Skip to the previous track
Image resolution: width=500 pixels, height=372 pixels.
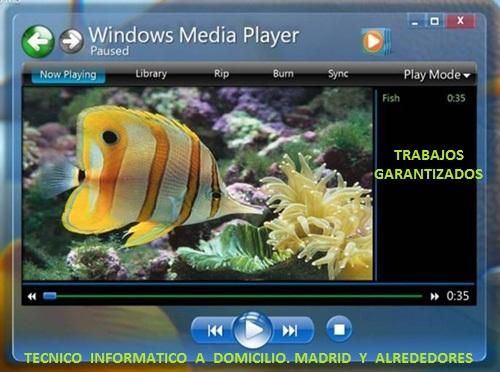click(215, 331)
